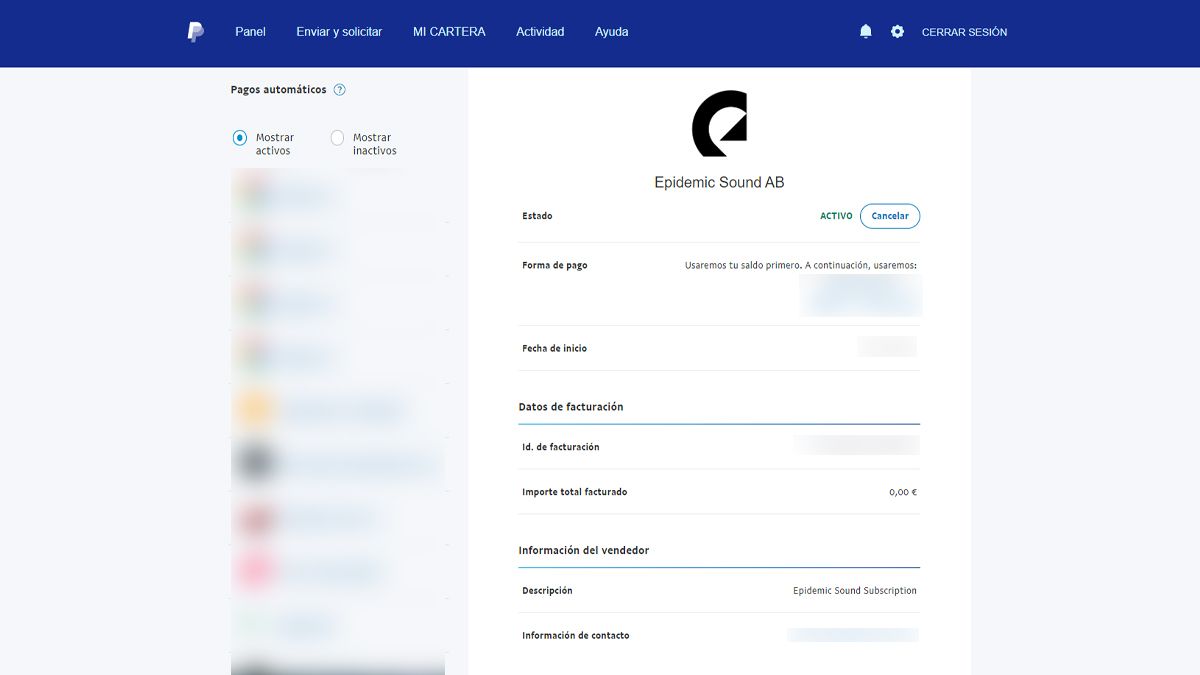Go to Enviar y solicitar

(338, 31)
